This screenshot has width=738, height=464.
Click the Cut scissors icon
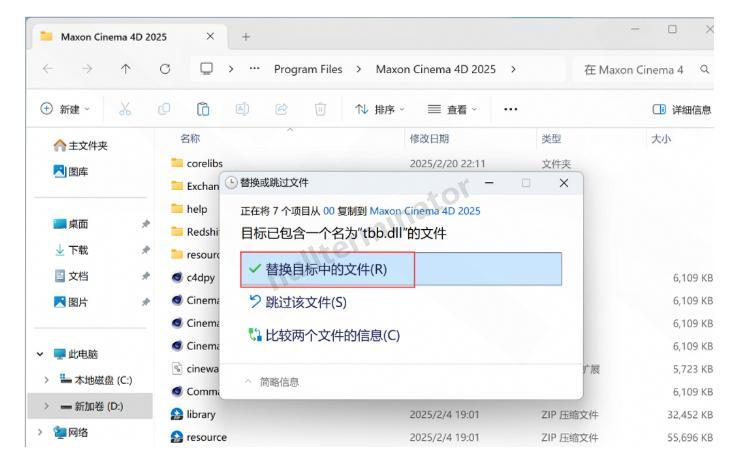click(x=125, y=109)
